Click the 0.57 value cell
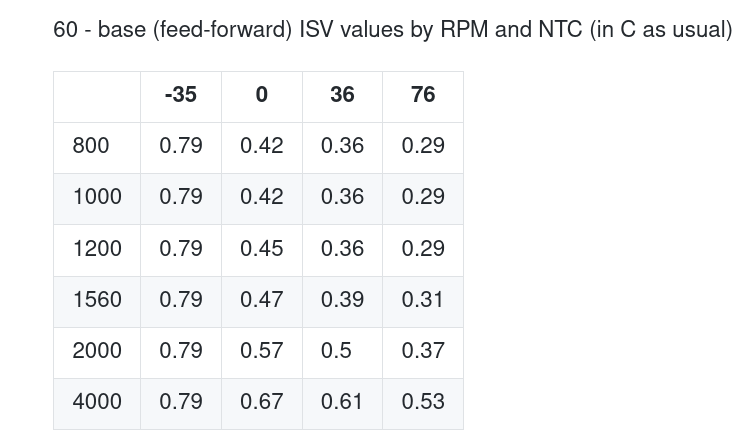This screenshot has height=442, width=744. click(262, 350)
